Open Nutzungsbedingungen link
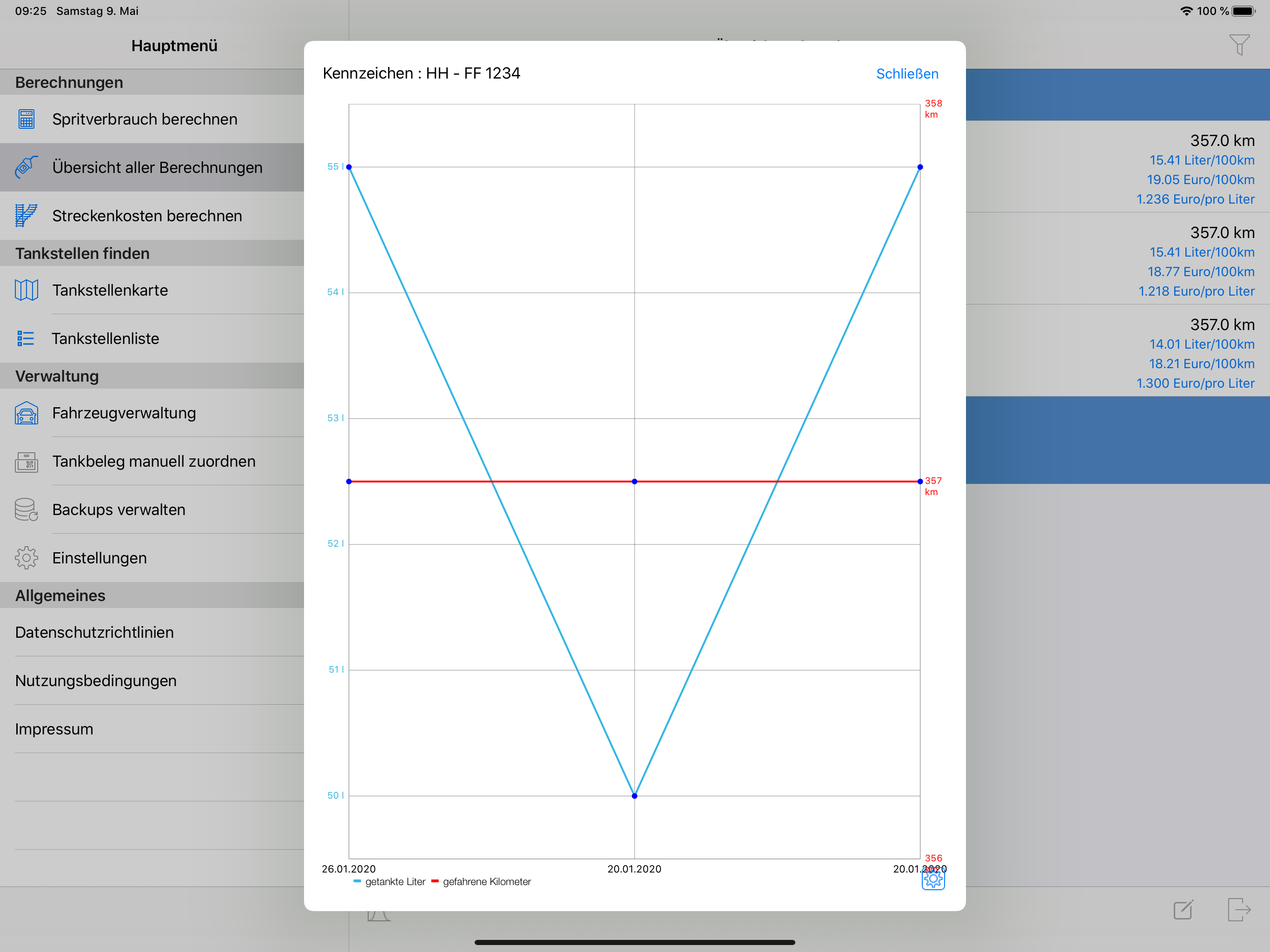The image size is (1270, 952). click(152, 681)
